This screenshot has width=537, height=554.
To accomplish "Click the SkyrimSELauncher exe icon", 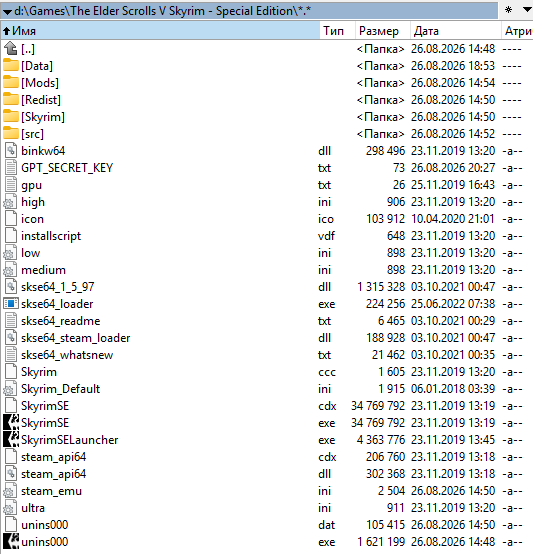I will 11,440.
